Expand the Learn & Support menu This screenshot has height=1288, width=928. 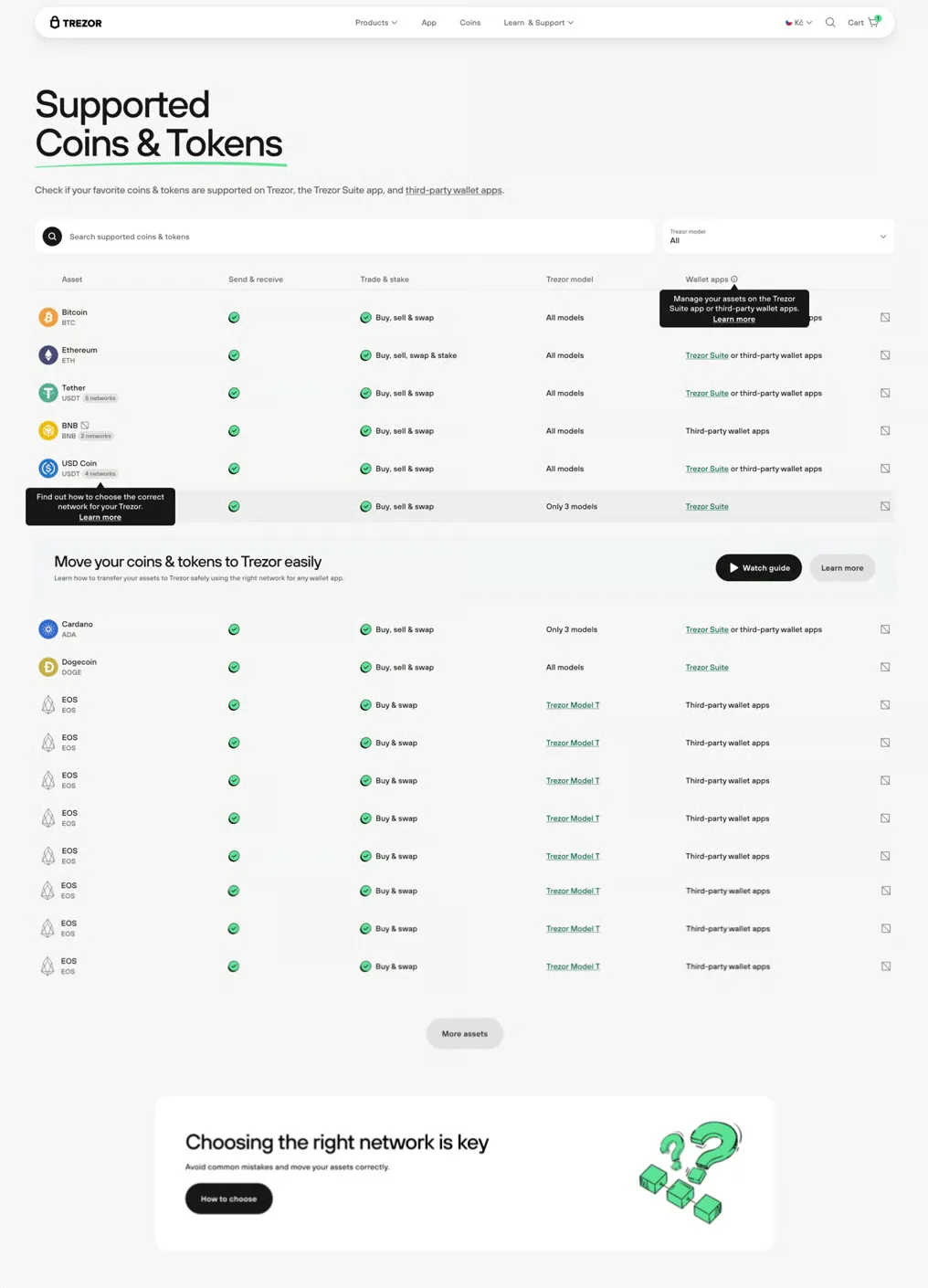click(539, 23)
